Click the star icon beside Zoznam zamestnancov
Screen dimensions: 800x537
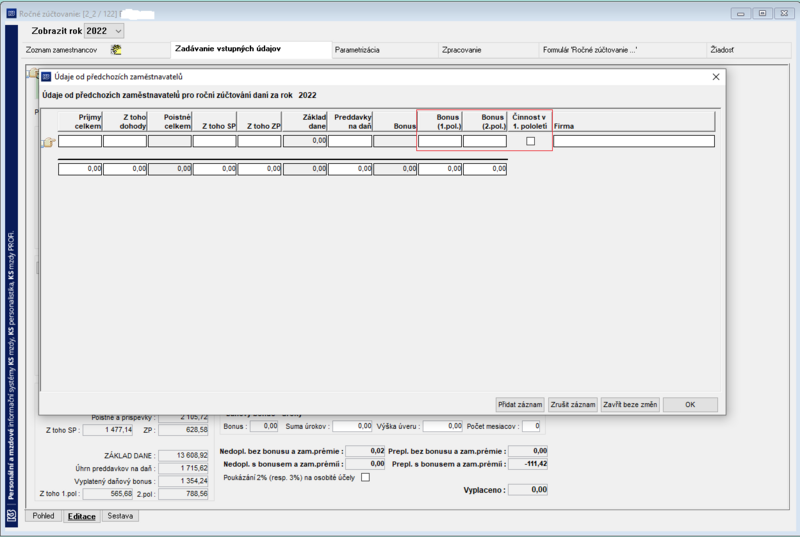116,49
